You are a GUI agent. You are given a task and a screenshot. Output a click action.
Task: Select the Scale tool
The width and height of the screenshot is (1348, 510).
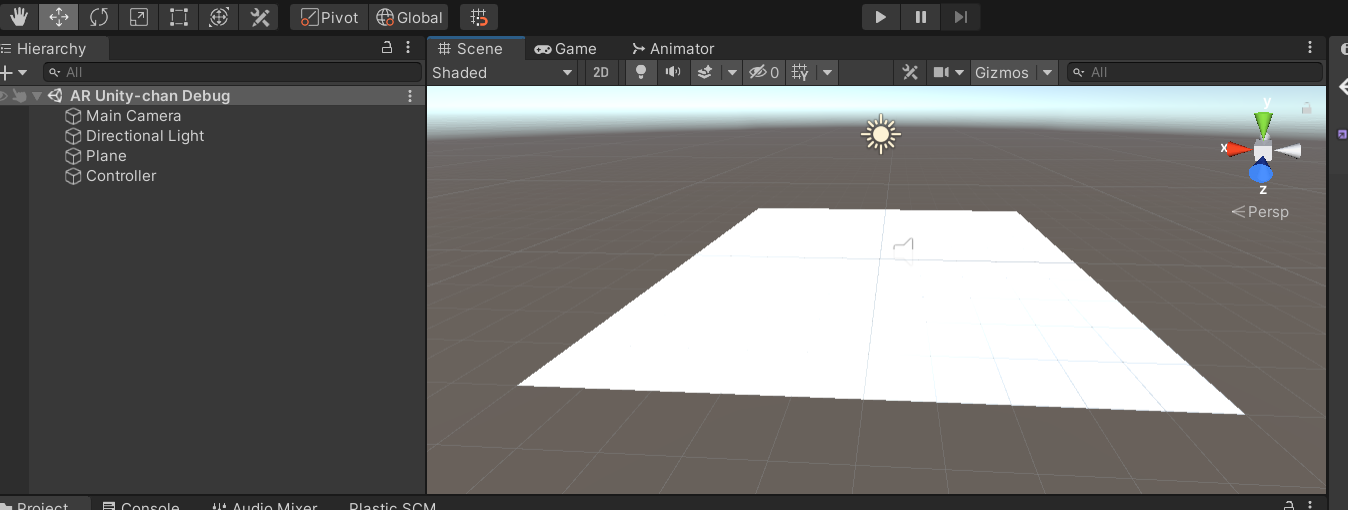pyautogui.click(x=139, y=17)
